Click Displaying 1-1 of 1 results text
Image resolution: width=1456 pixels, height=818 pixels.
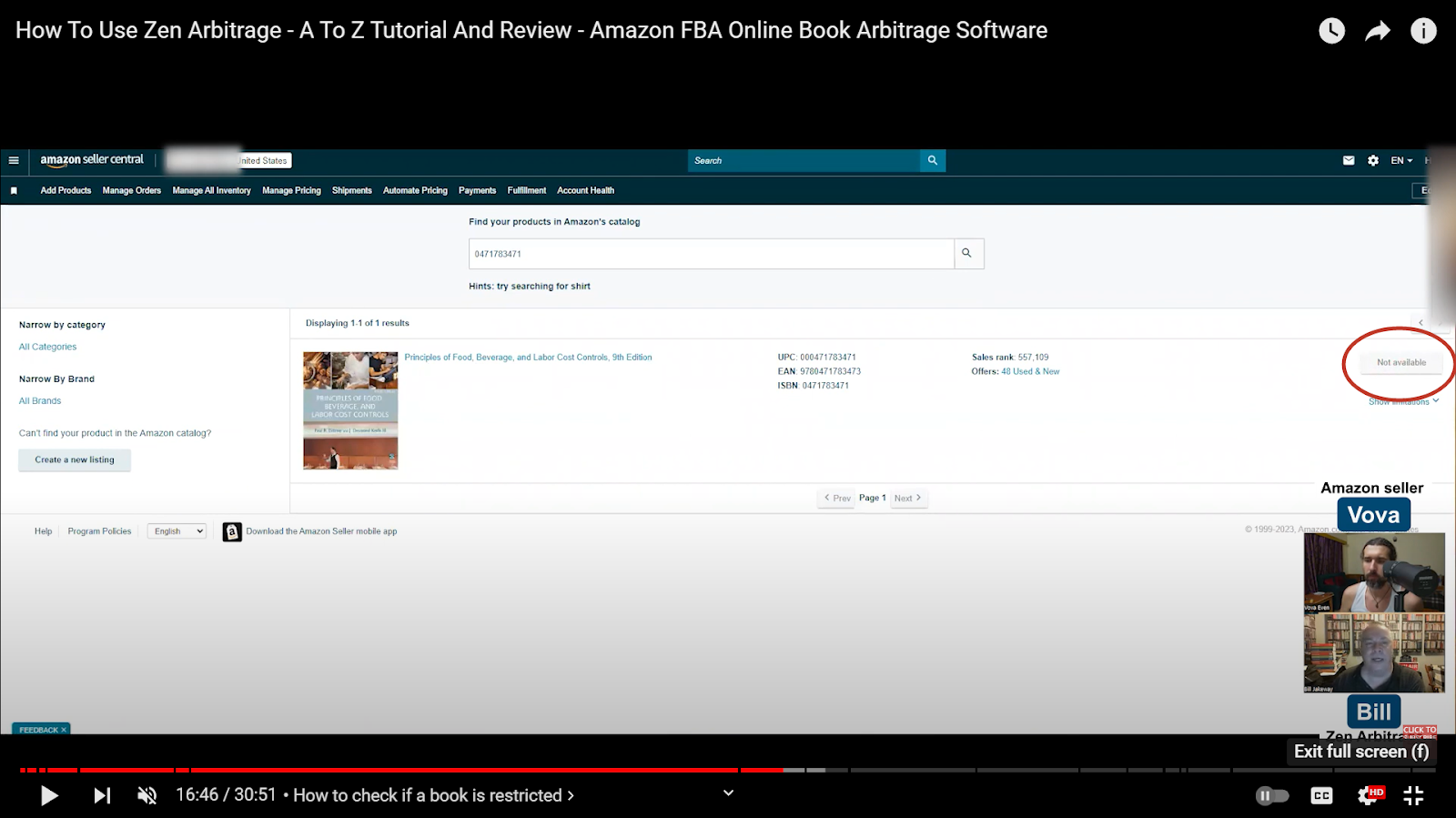click(358, 323)
